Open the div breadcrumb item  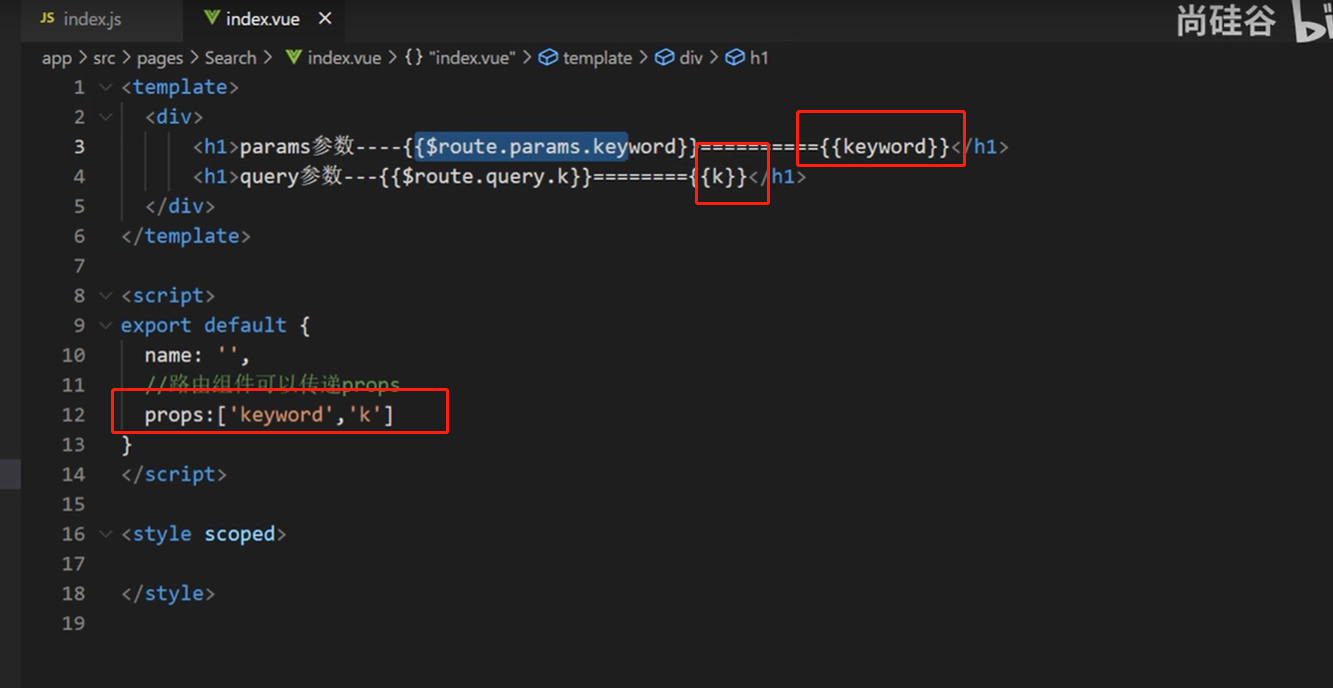(x=691, y=58)
